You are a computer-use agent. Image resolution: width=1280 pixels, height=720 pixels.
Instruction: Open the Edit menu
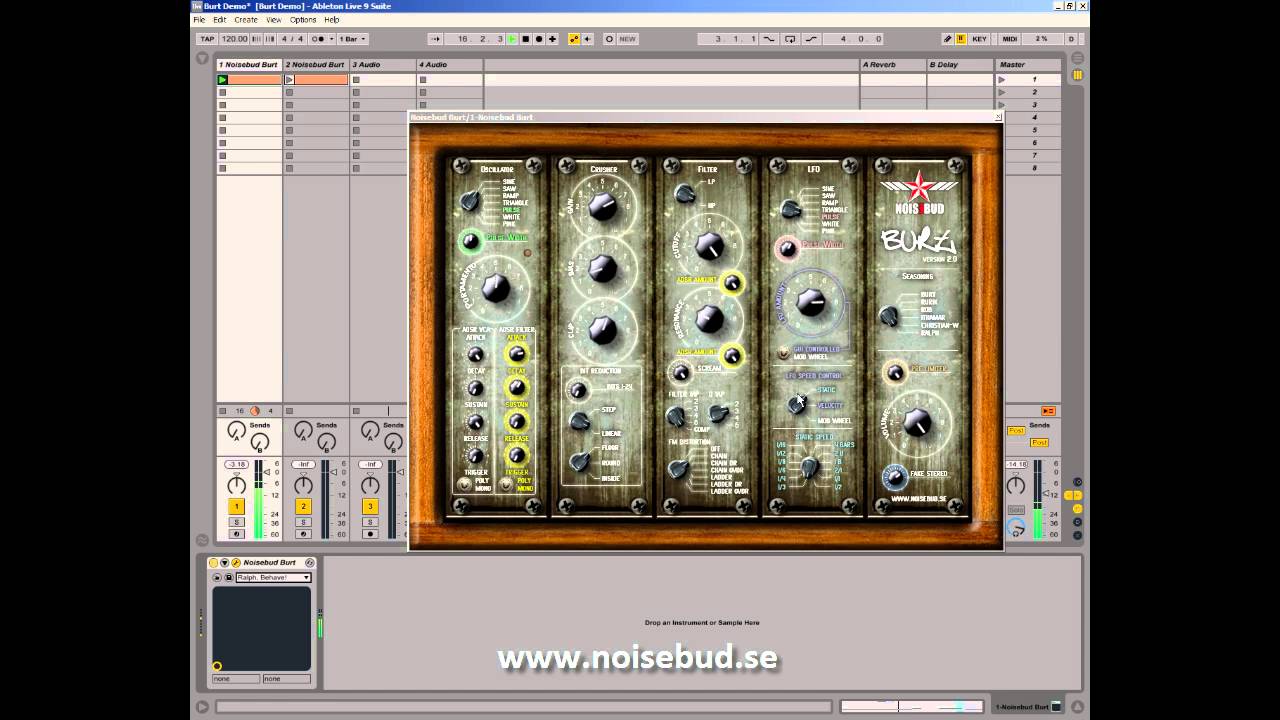tap(219, 20)
